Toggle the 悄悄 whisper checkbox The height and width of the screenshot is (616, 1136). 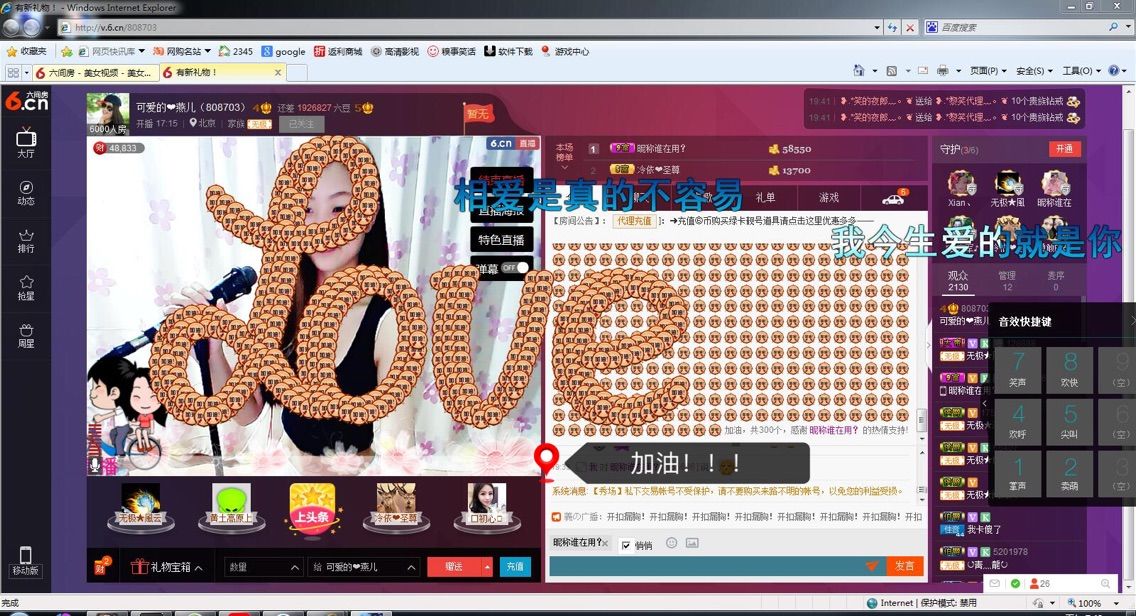click(x=626, y=546)
